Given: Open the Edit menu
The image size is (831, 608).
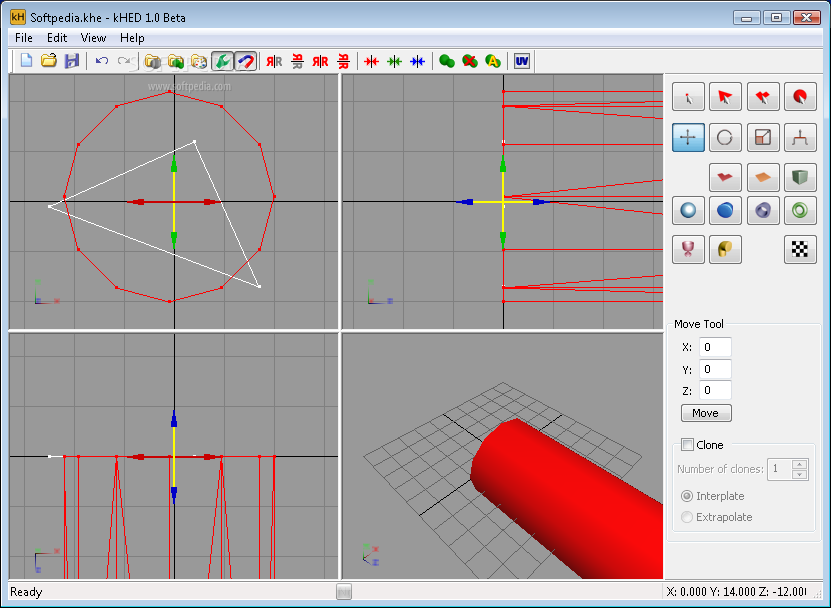Looking at the screenshot, I should (x=57, y=38).
